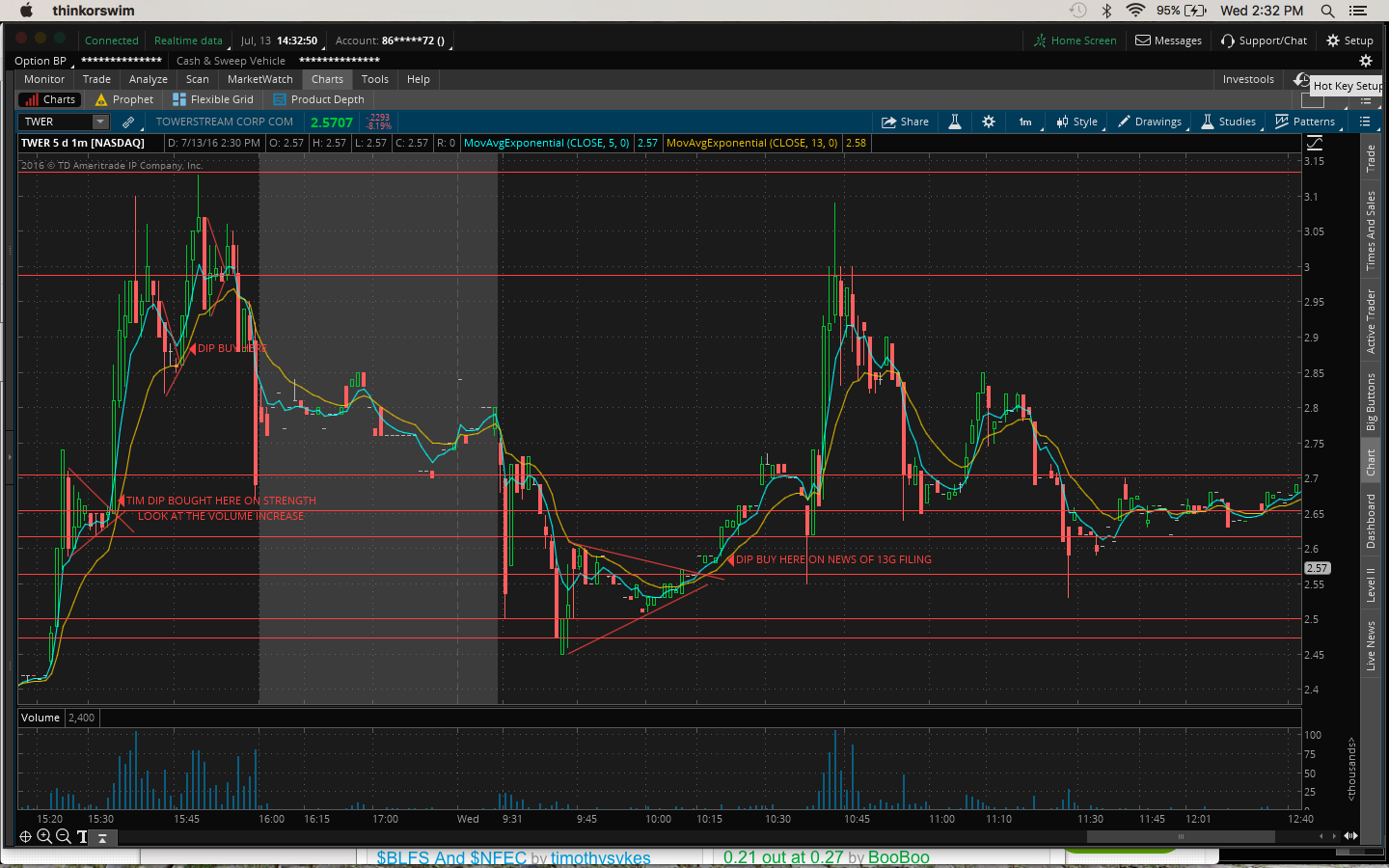Open the Active Trader sidebar tab

(1371, 321)
